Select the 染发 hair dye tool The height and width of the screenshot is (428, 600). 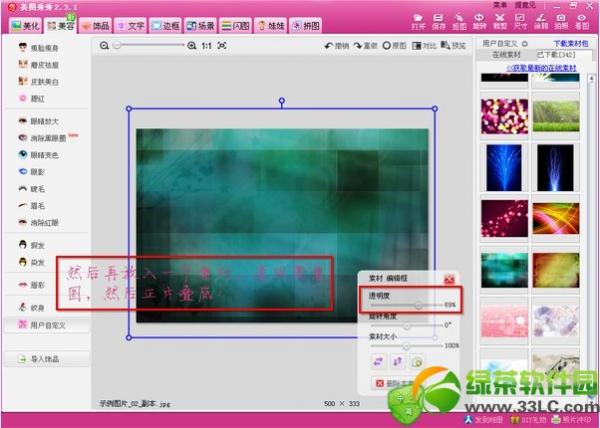click(x=32, y=262)
